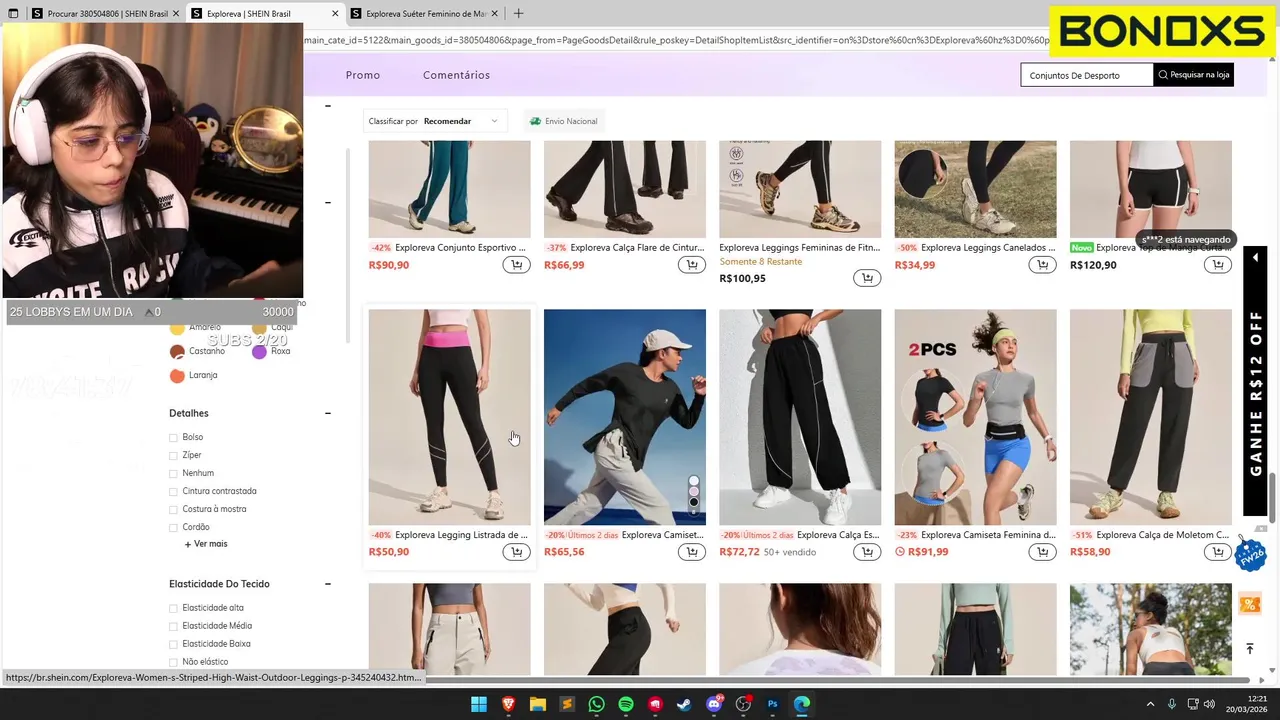
Task: Click the microphone icon in system tray
Action: [1172, 704]
